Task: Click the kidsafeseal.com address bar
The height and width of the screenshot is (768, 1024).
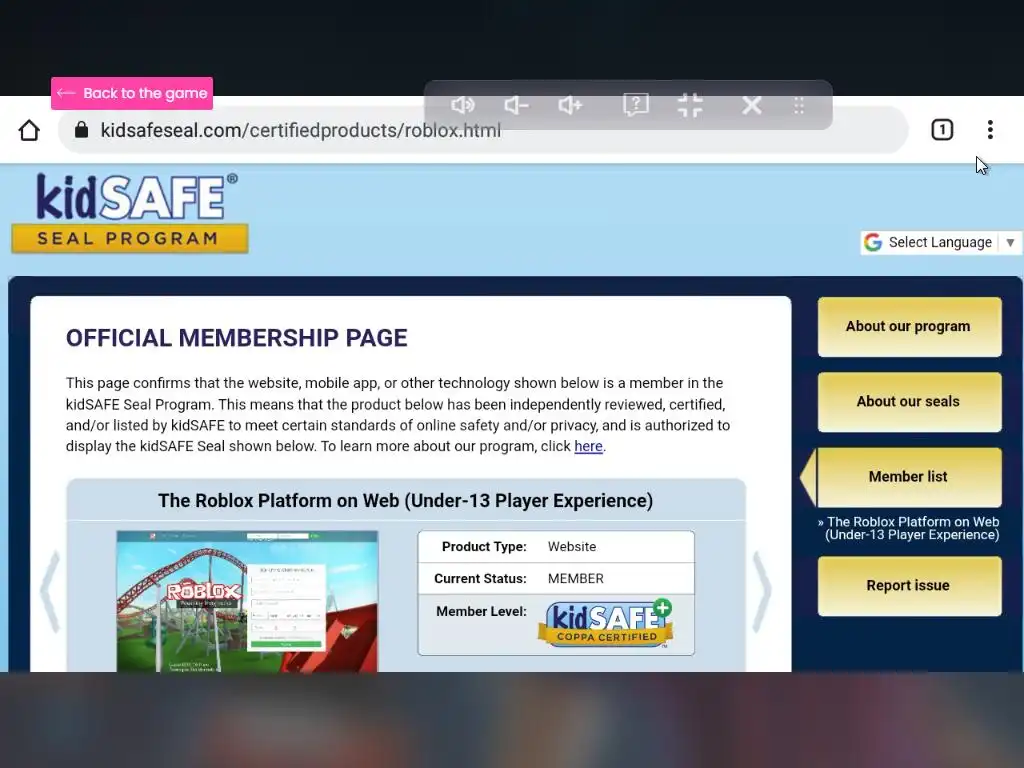Action: 483,130
